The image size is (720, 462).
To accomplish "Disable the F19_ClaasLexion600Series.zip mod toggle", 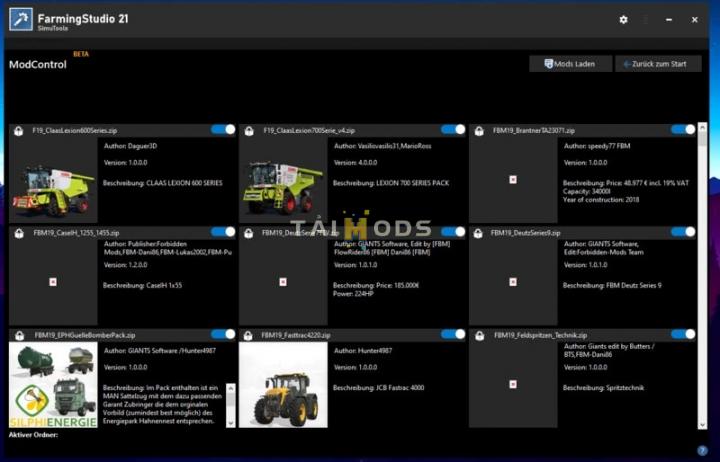I will (223, 130).
